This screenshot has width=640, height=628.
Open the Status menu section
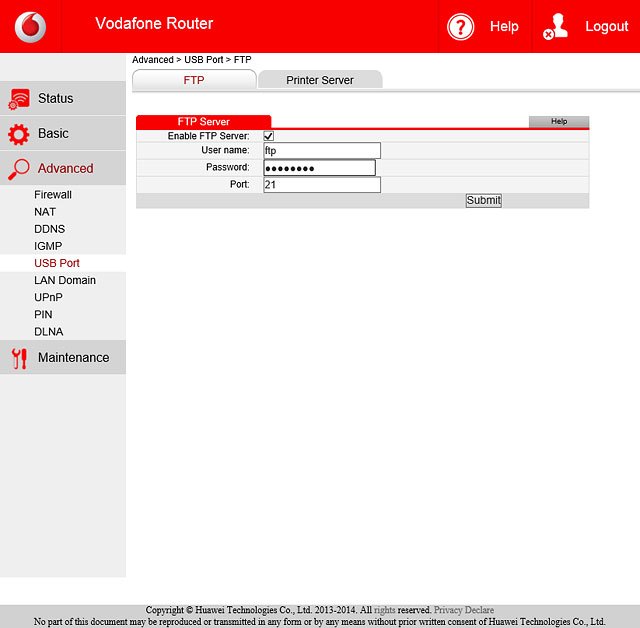point(63,98)
